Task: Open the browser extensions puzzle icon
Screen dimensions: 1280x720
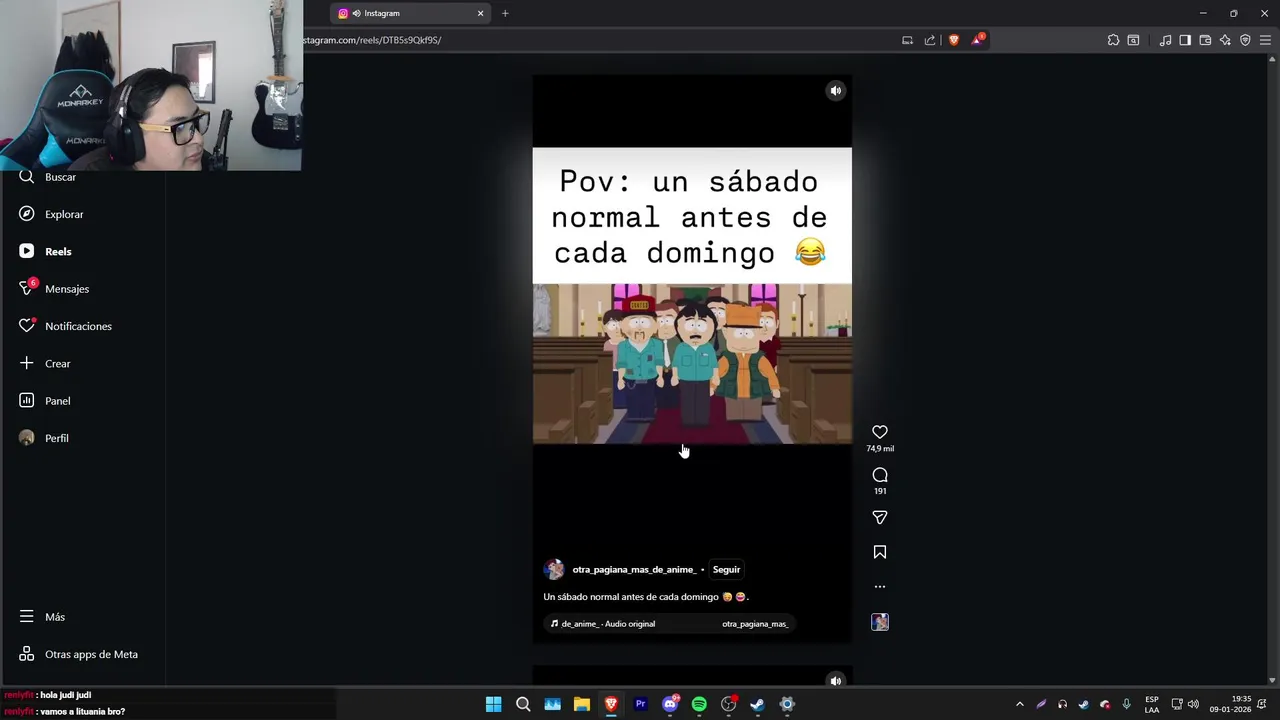Action: (1113, 40)
